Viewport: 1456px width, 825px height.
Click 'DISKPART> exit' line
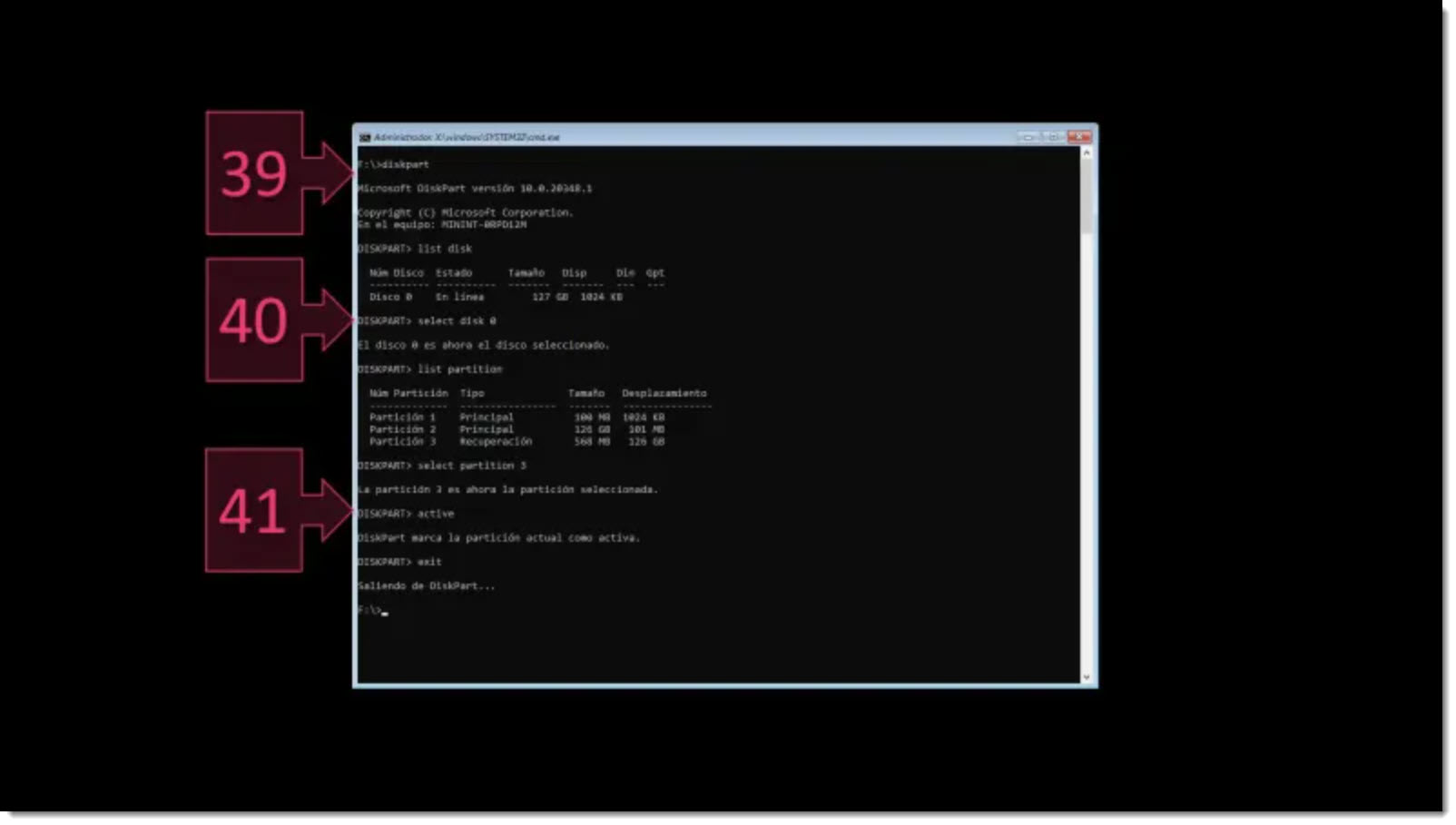tap(399, 562)
